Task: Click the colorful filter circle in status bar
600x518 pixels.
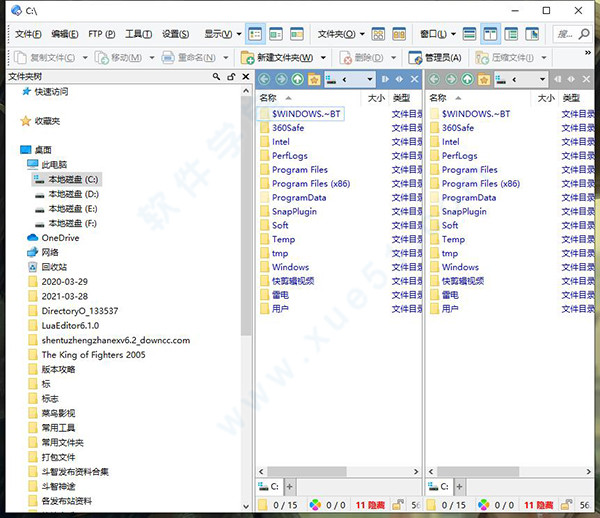Action: [319, 506]
